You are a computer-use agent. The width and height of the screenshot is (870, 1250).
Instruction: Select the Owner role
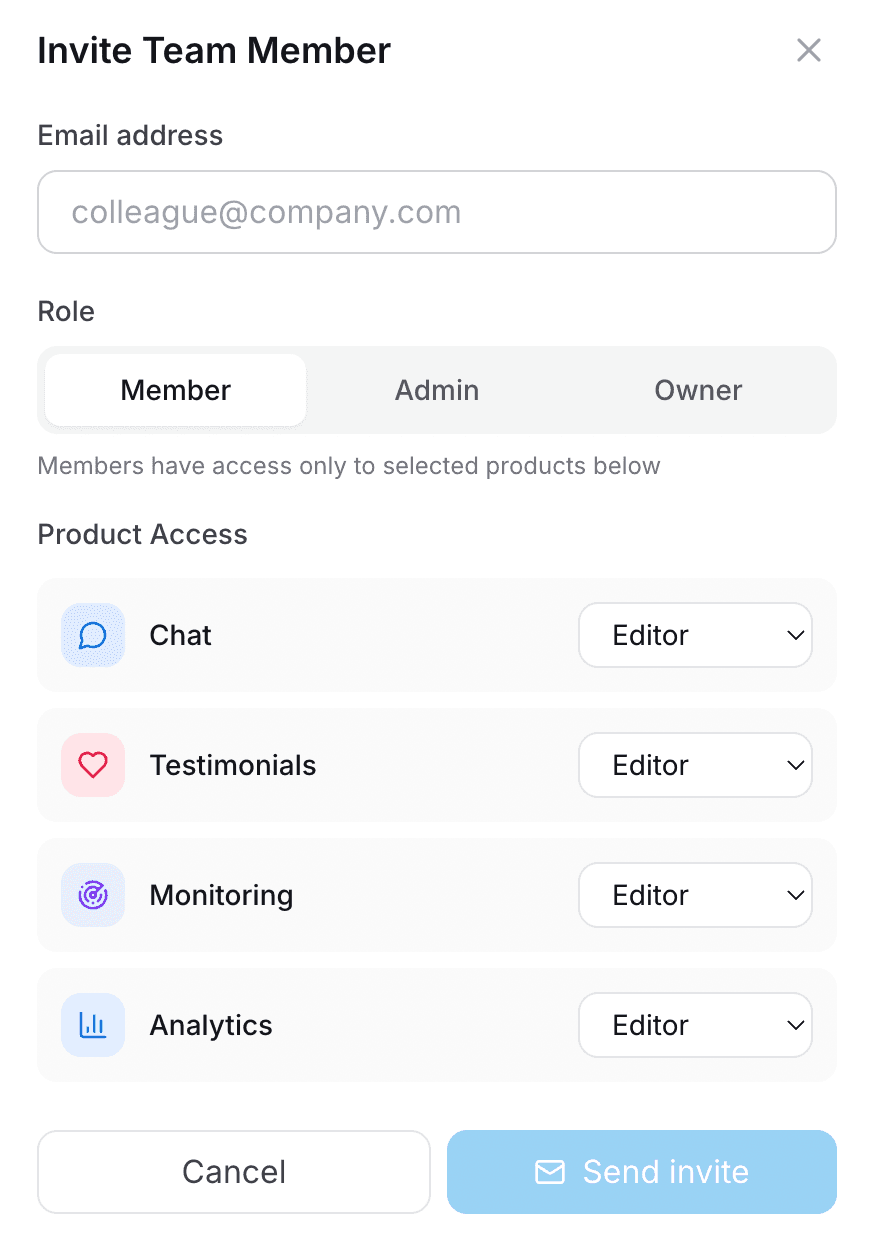pos(697,390)
